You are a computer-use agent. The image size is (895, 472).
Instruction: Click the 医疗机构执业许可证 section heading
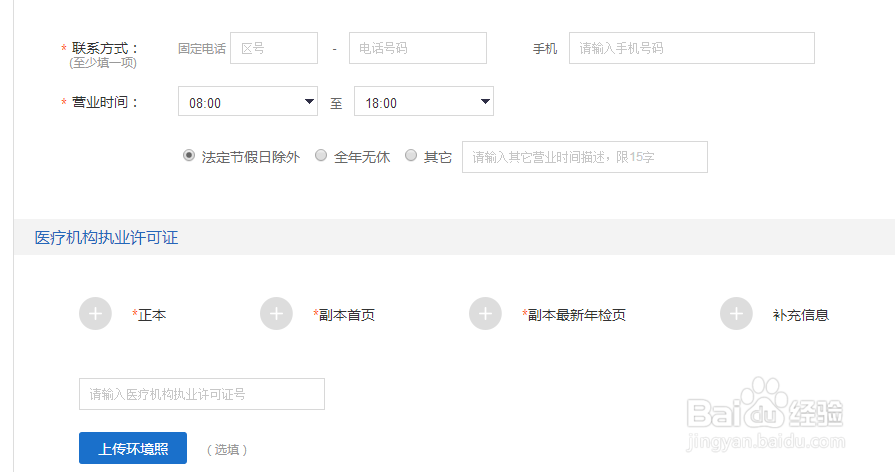pos(106,237)
